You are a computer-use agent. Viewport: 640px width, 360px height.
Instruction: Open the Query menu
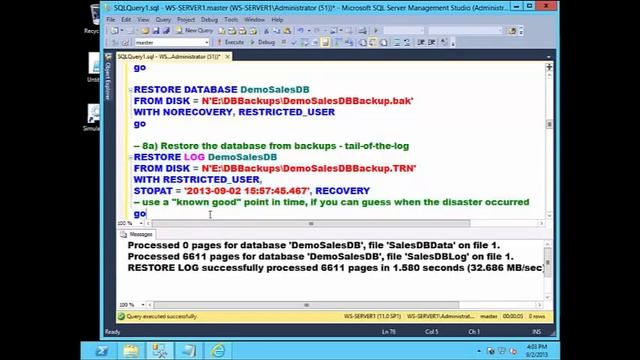[x=163, y=19]
